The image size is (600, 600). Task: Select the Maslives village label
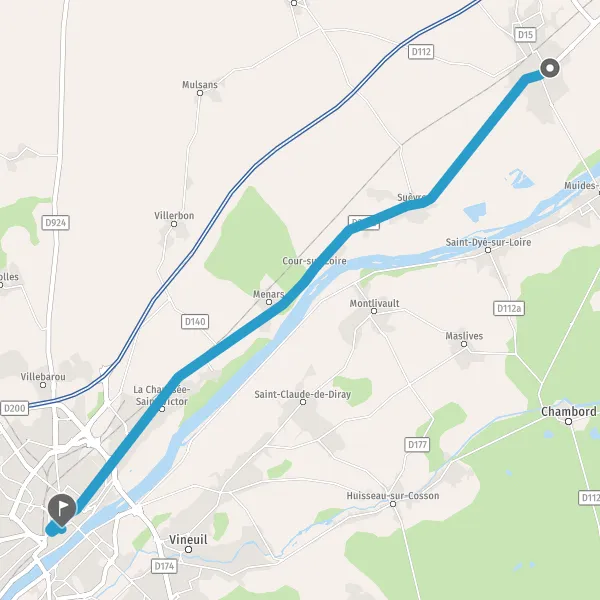point(464,336)
